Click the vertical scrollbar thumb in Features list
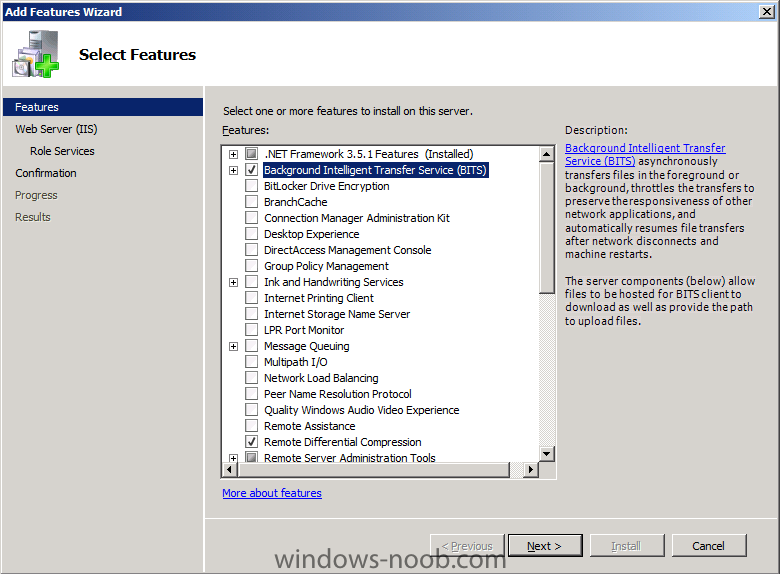This screenshot has width=780, height=574. 547,228
